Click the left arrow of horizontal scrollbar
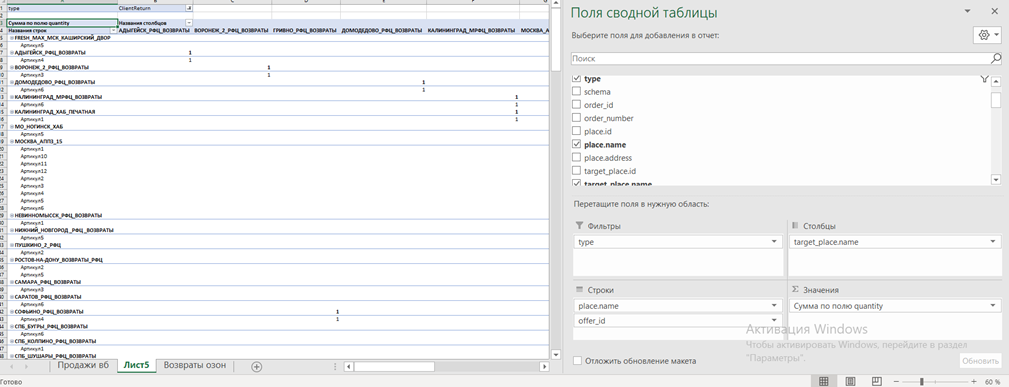Viewport: 1009px width, 387px height. coord(348,366)
